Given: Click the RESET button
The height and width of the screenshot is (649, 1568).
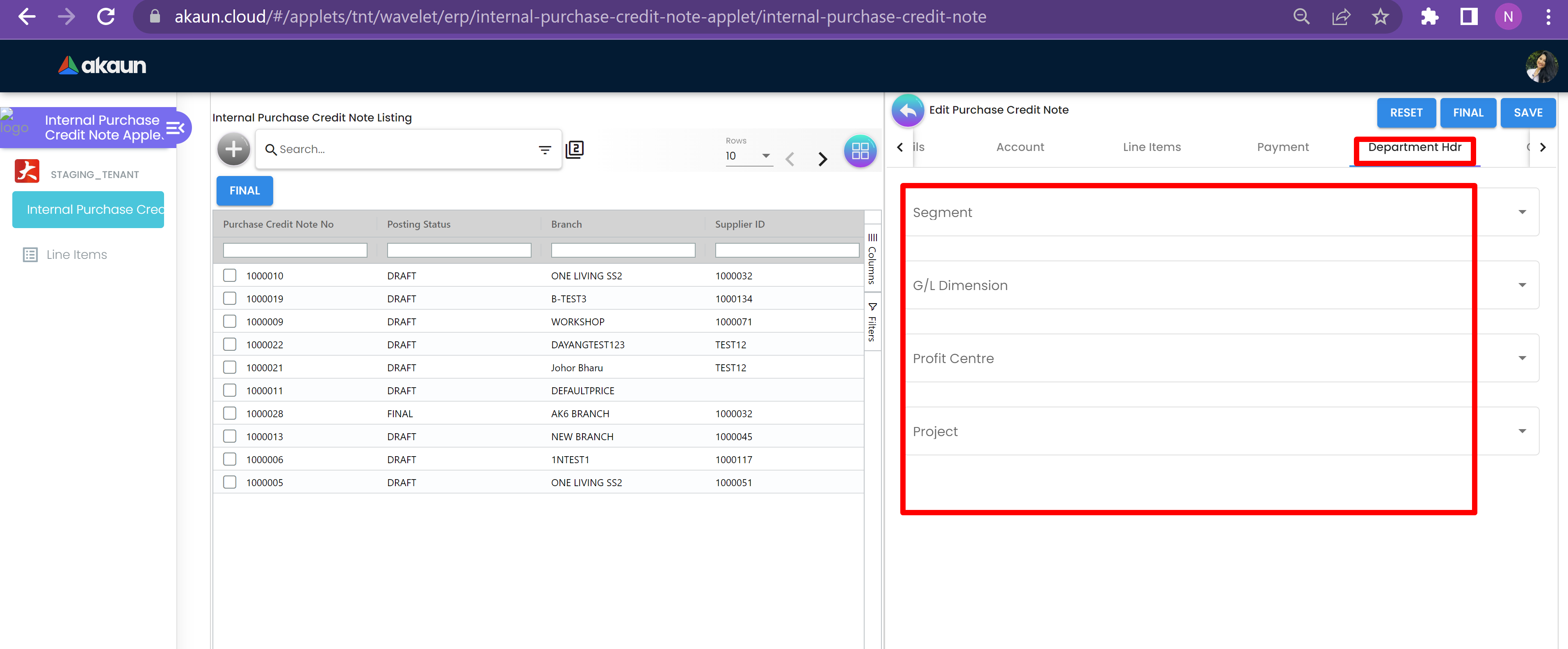Looking at the screenshot, I should [x=1406, y=113].
